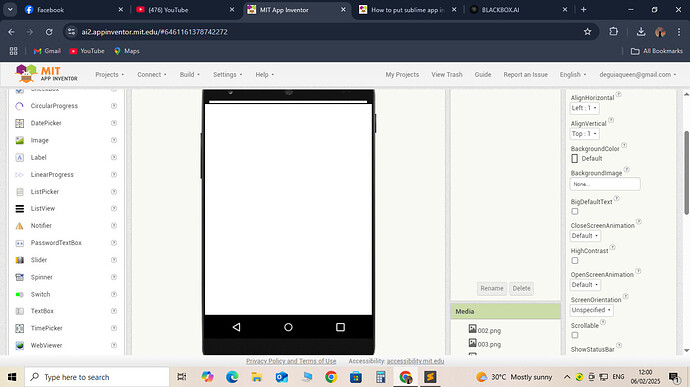Screen dimensions: 690x387
Task: Pick the Slider component icon
Action: click(19, 260)
